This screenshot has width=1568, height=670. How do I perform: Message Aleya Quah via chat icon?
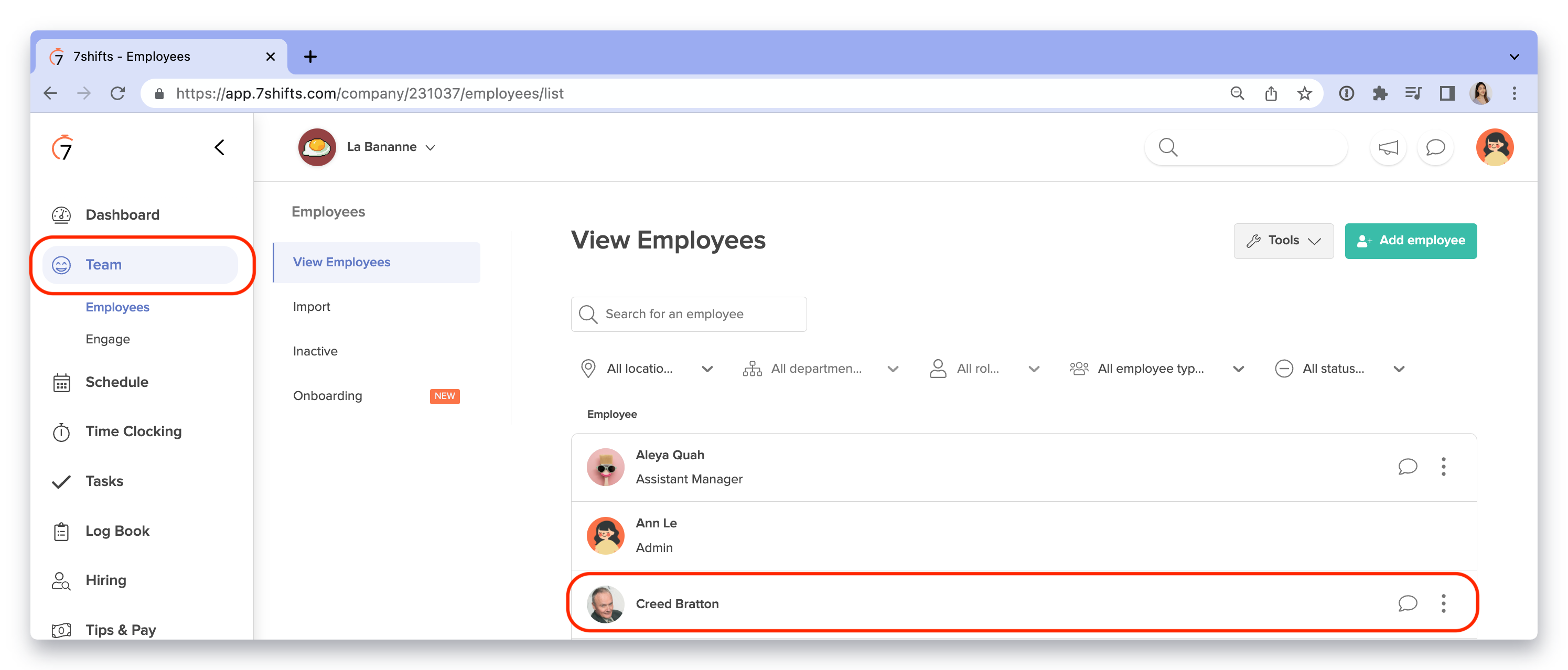1408,467
